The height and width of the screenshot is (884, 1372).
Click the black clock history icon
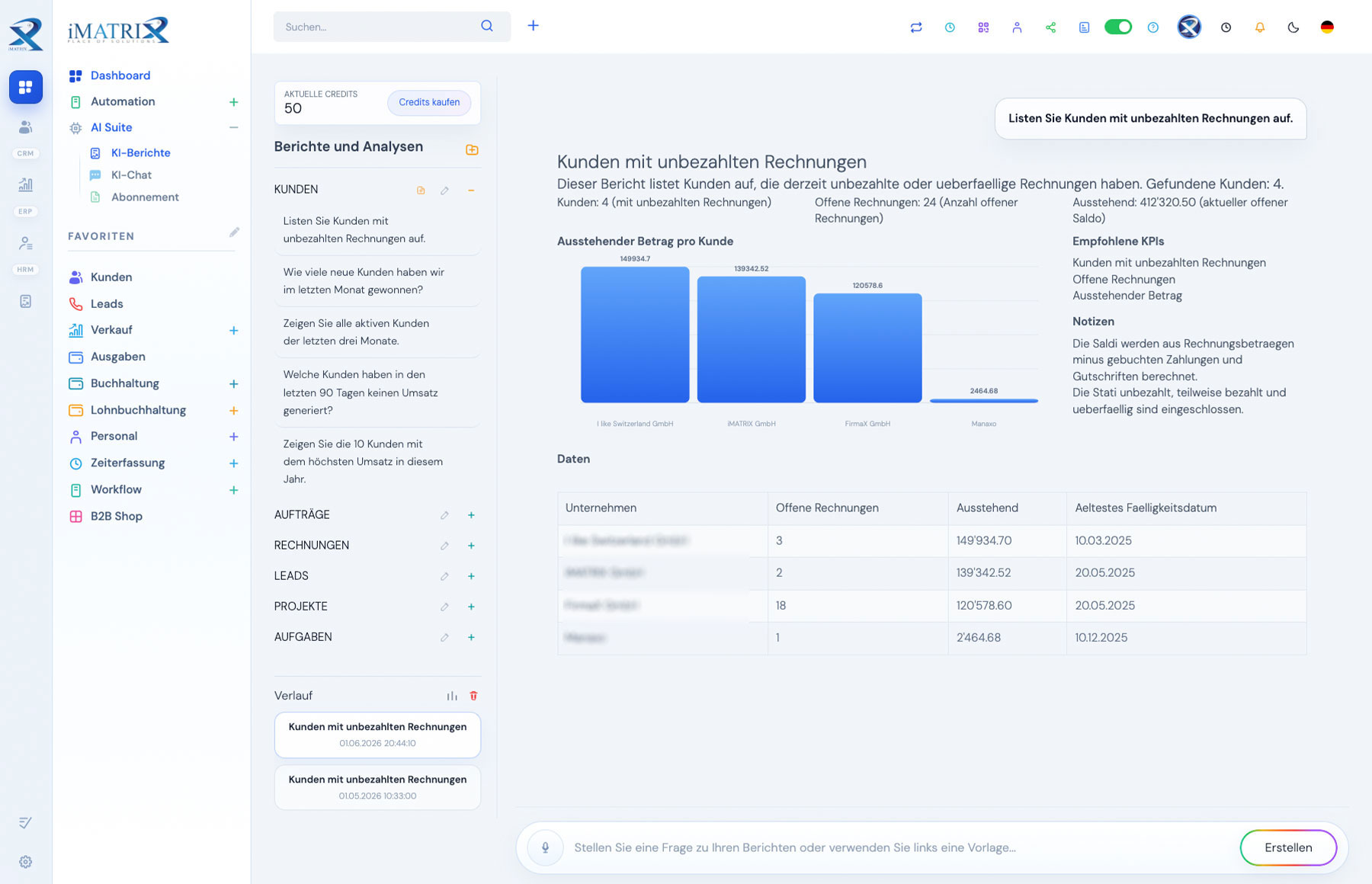[1226, 27]
